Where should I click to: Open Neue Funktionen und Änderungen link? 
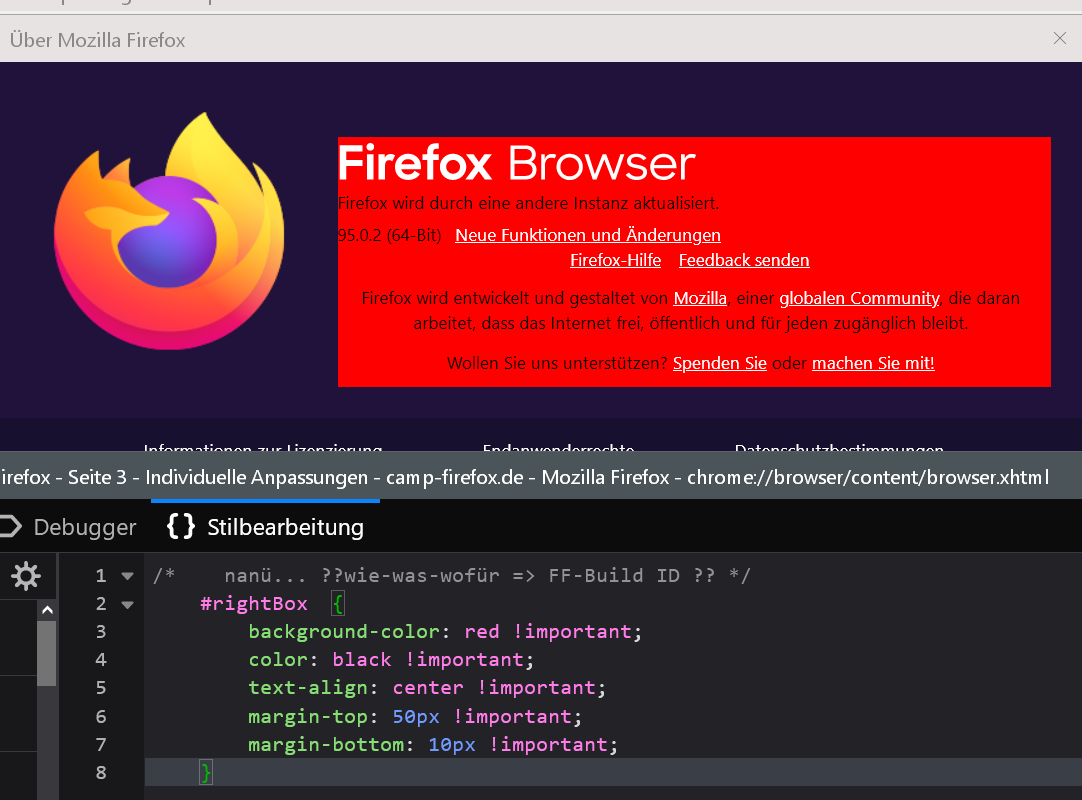click(x=587, y=236)
